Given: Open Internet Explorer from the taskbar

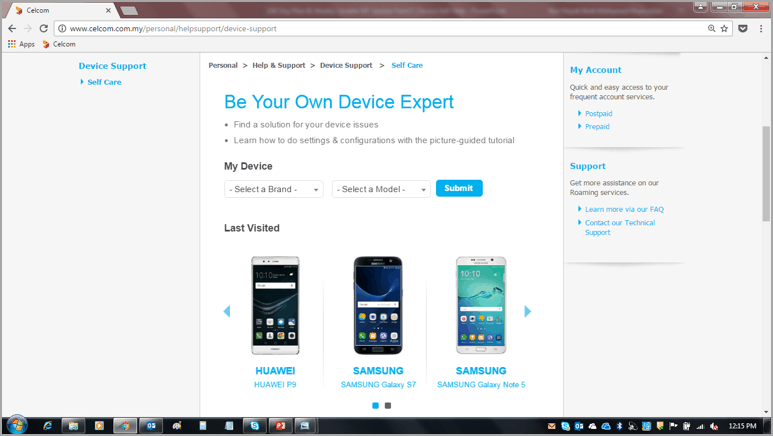Looking at the screenshot, I should point(47,426).
